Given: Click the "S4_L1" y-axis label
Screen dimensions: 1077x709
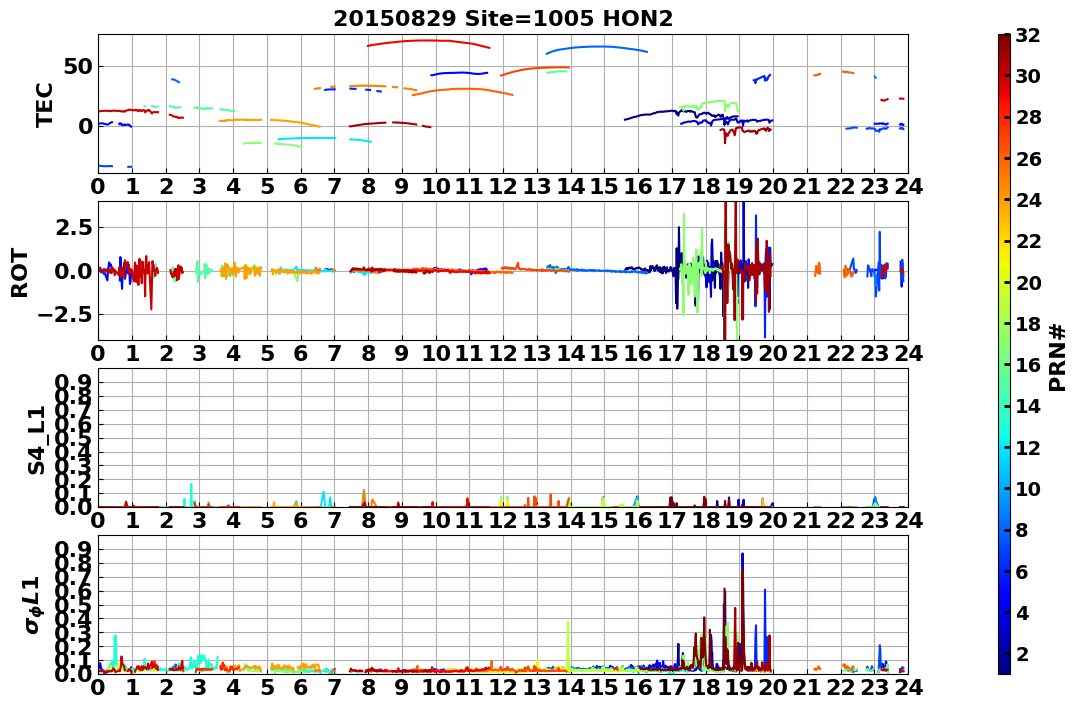Looking at the screenshot, I should (x=36, y=440).
